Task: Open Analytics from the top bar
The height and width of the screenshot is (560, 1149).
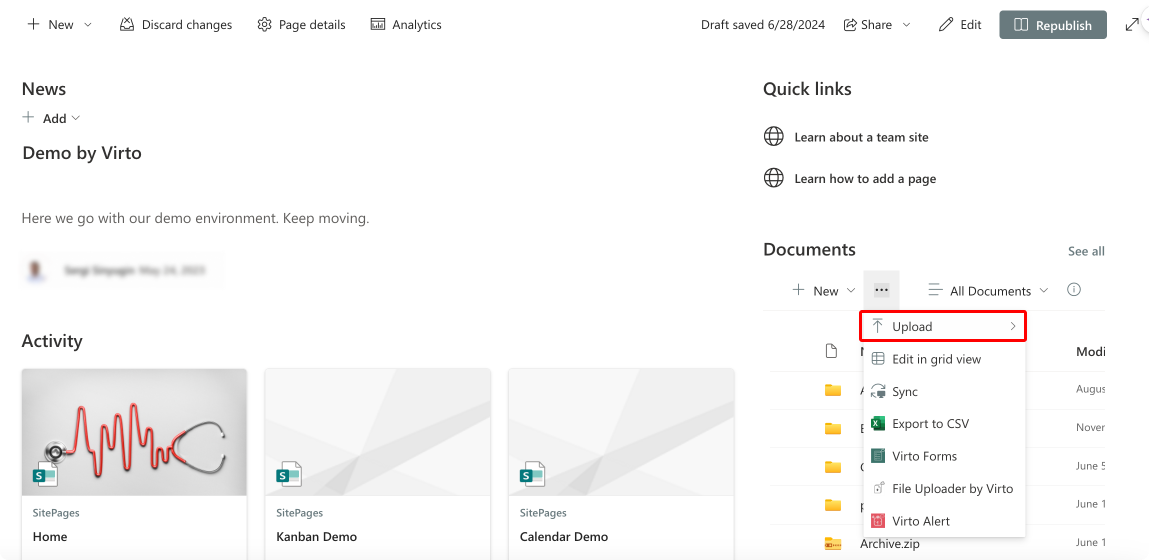Action: [x=406, y=25]
